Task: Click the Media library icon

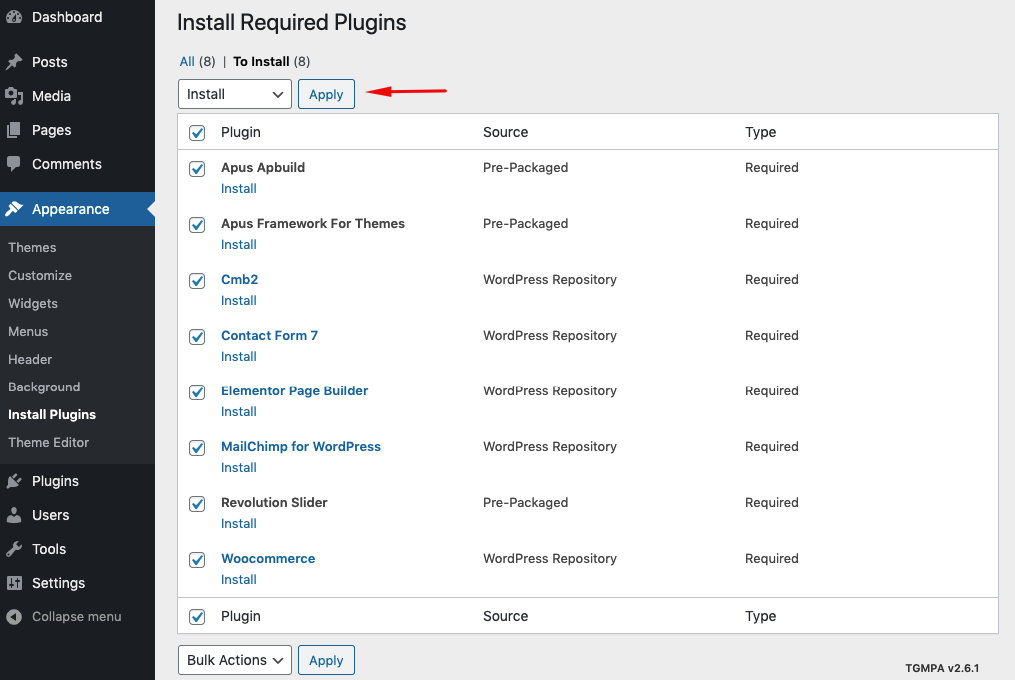Action: pyautogui.click(x=14, y=96)
